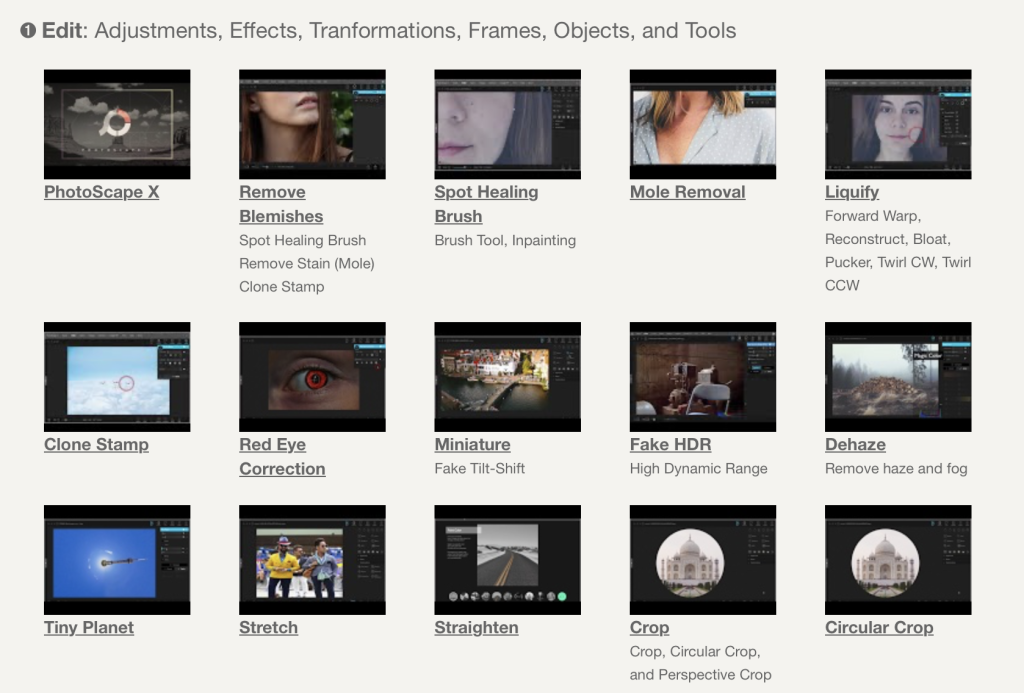This screenshot has height=693, width=1024.
Task: Open the Fake HDR thumbnail image
Action: tap(702, 377)
